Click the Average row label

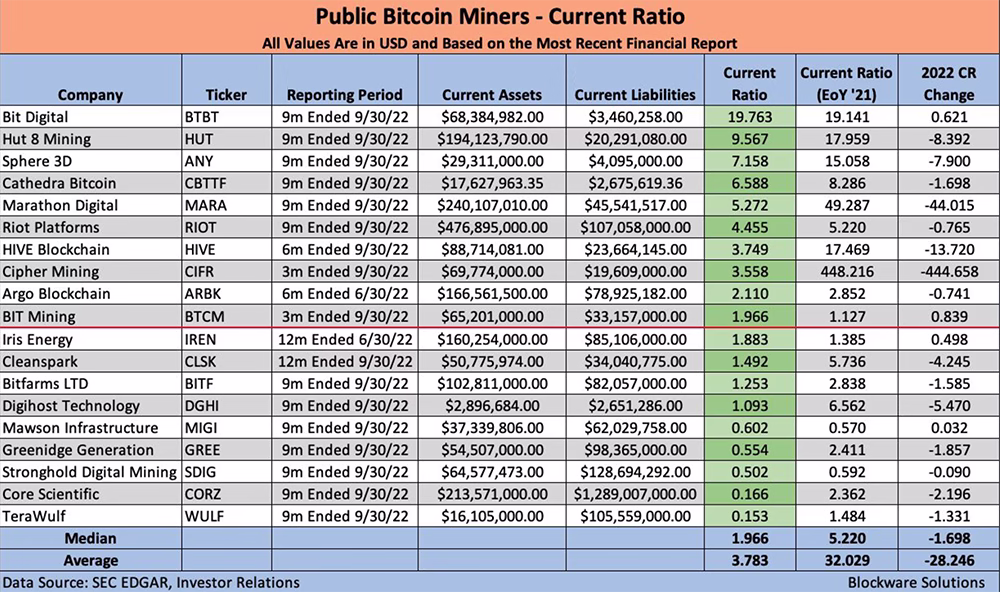pos(91,561)
